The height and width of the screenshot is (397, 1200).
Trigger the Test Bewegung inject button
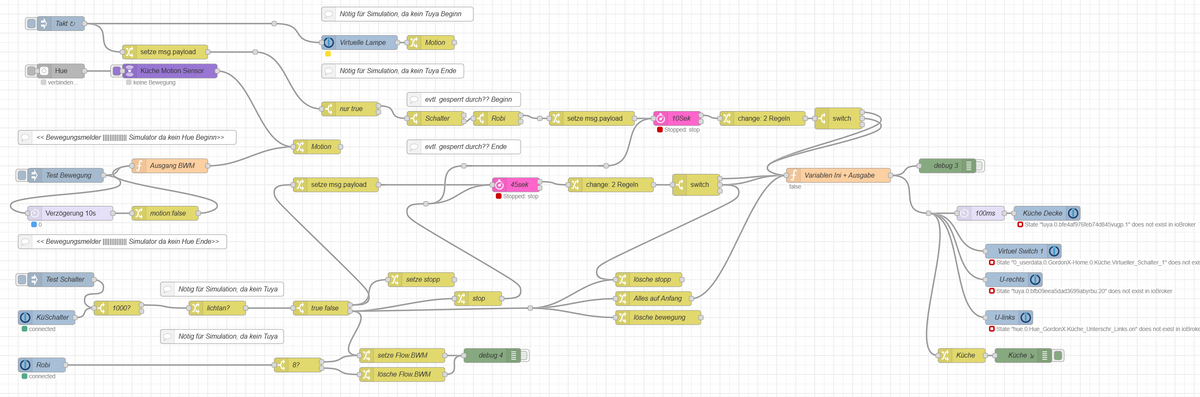[22, 175]
